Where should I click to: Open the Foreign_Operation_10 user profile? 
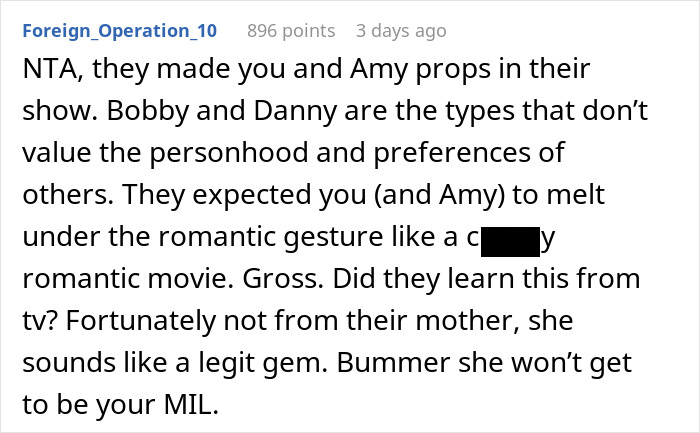point(118,31)
